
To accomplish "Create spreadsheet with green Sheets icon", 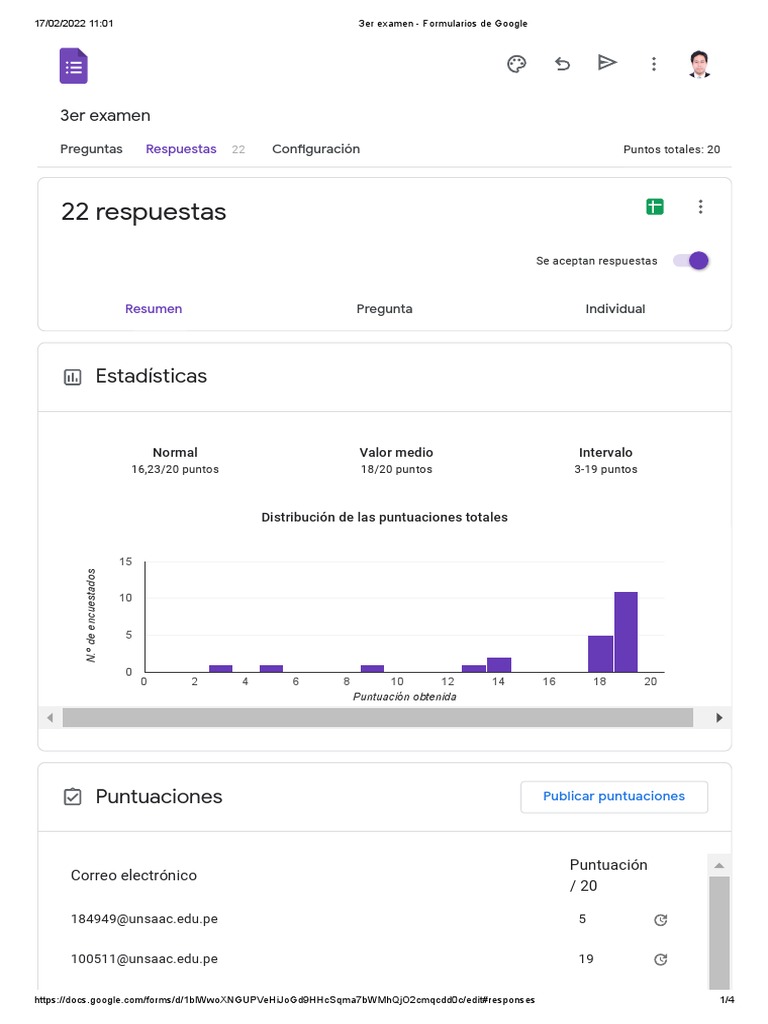I will 655,207.
